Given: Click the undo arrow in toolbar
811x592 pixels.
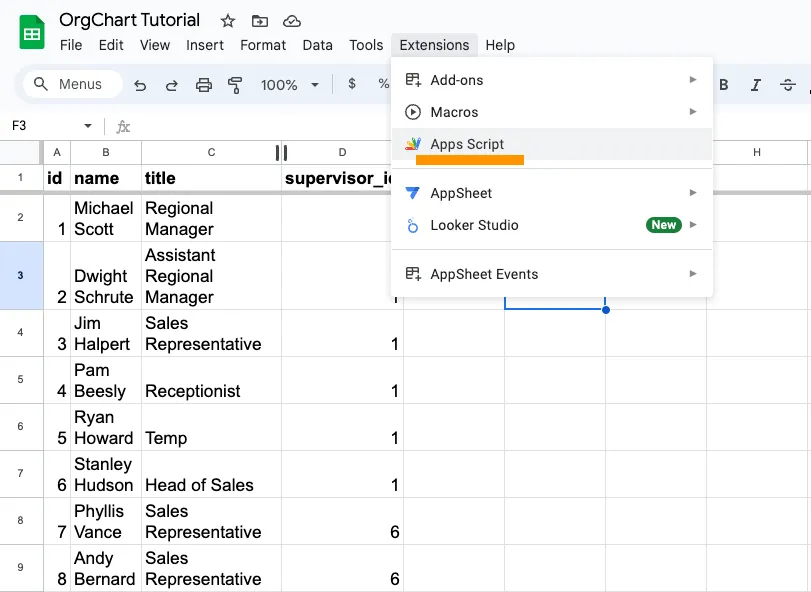Looking at the screenshot, I should pyautogui.click(x=140, y=85).
